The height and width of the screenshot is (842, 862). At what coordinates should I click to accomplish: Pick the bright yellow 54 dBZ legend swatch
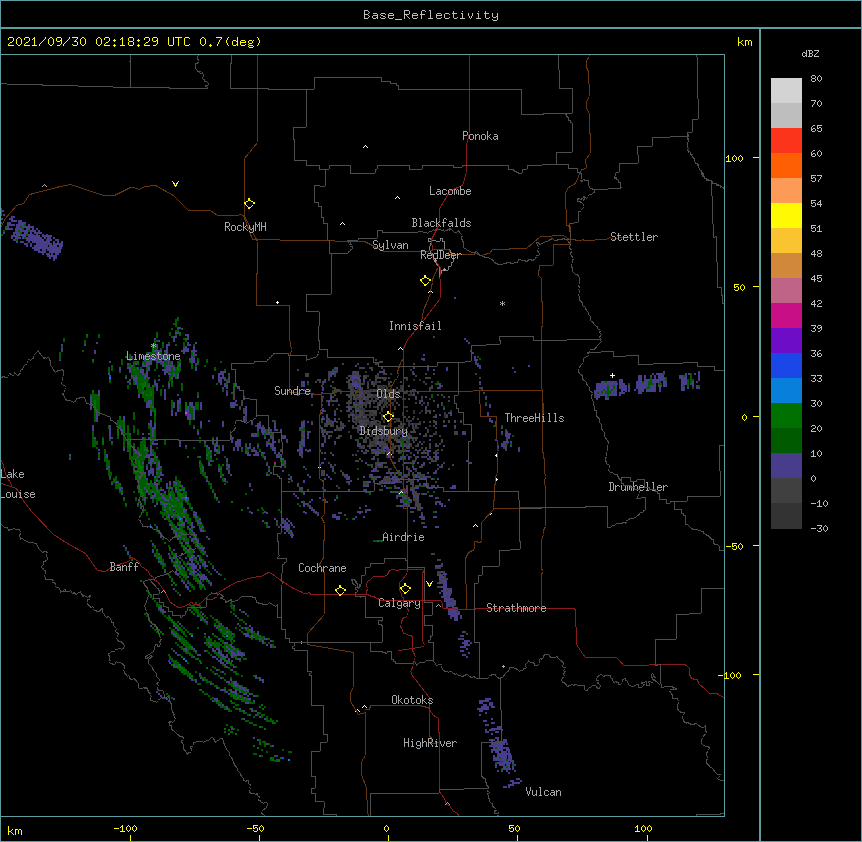786,215
